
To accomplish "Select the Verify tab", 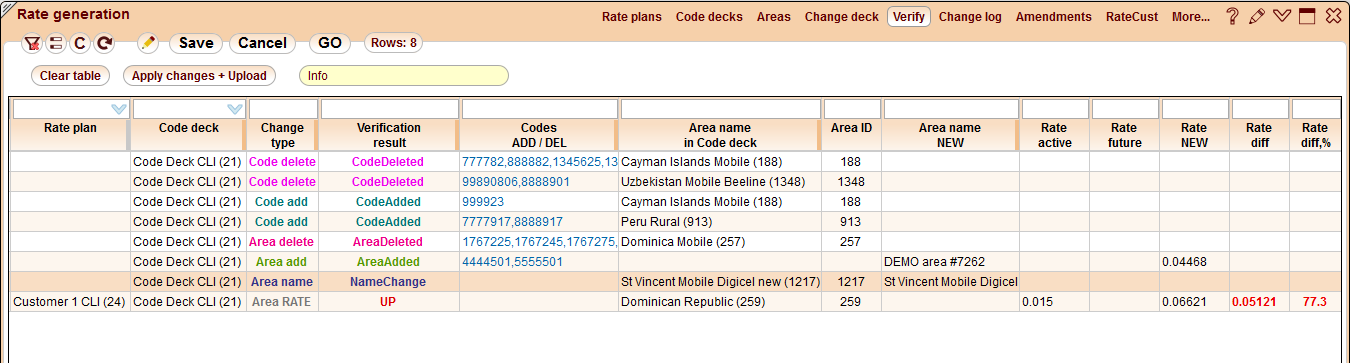I will pyautogui.click(x=909, y=17).
